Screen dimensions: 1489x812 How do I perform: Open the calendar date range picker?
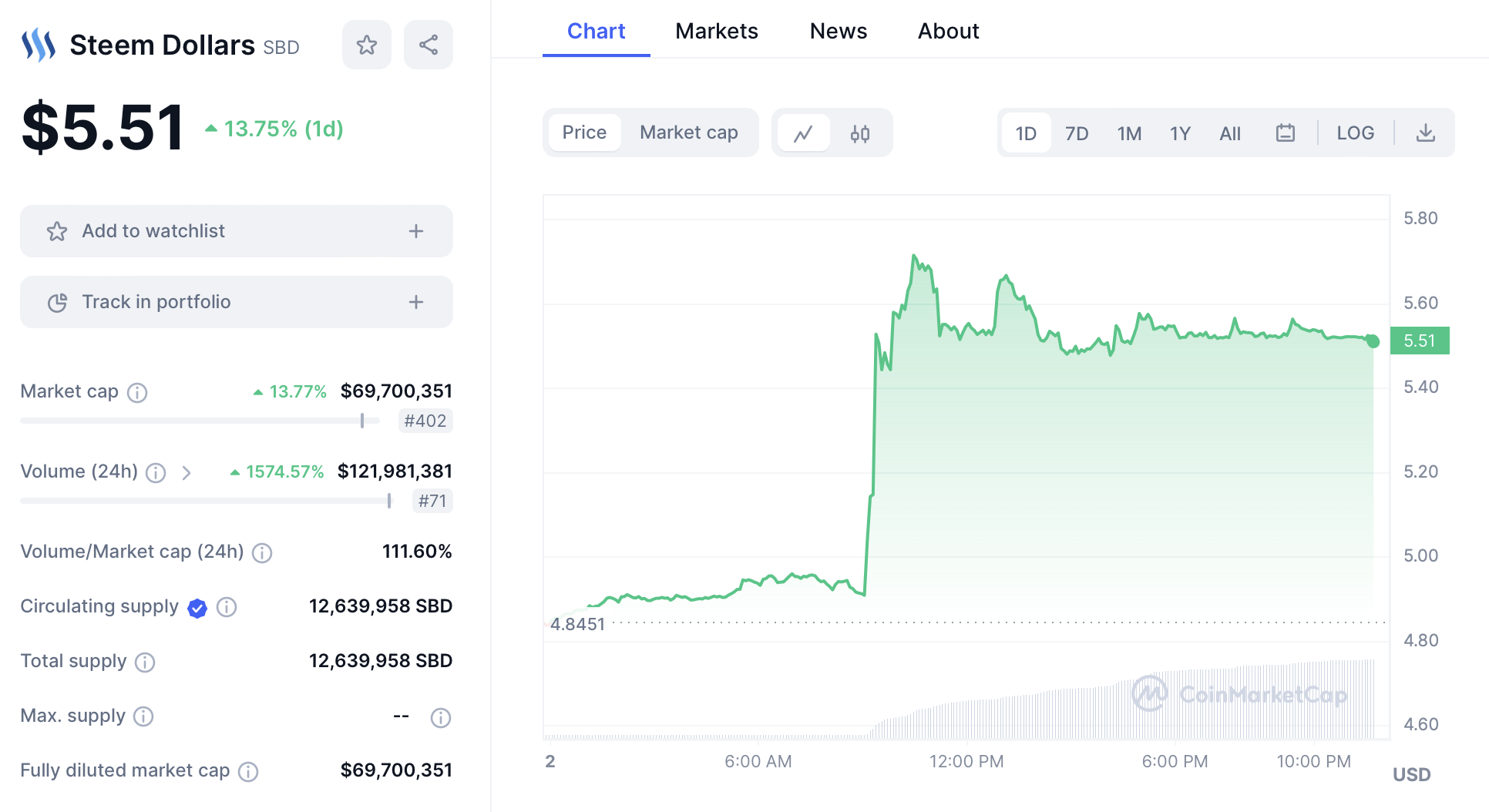(1285, 133)
